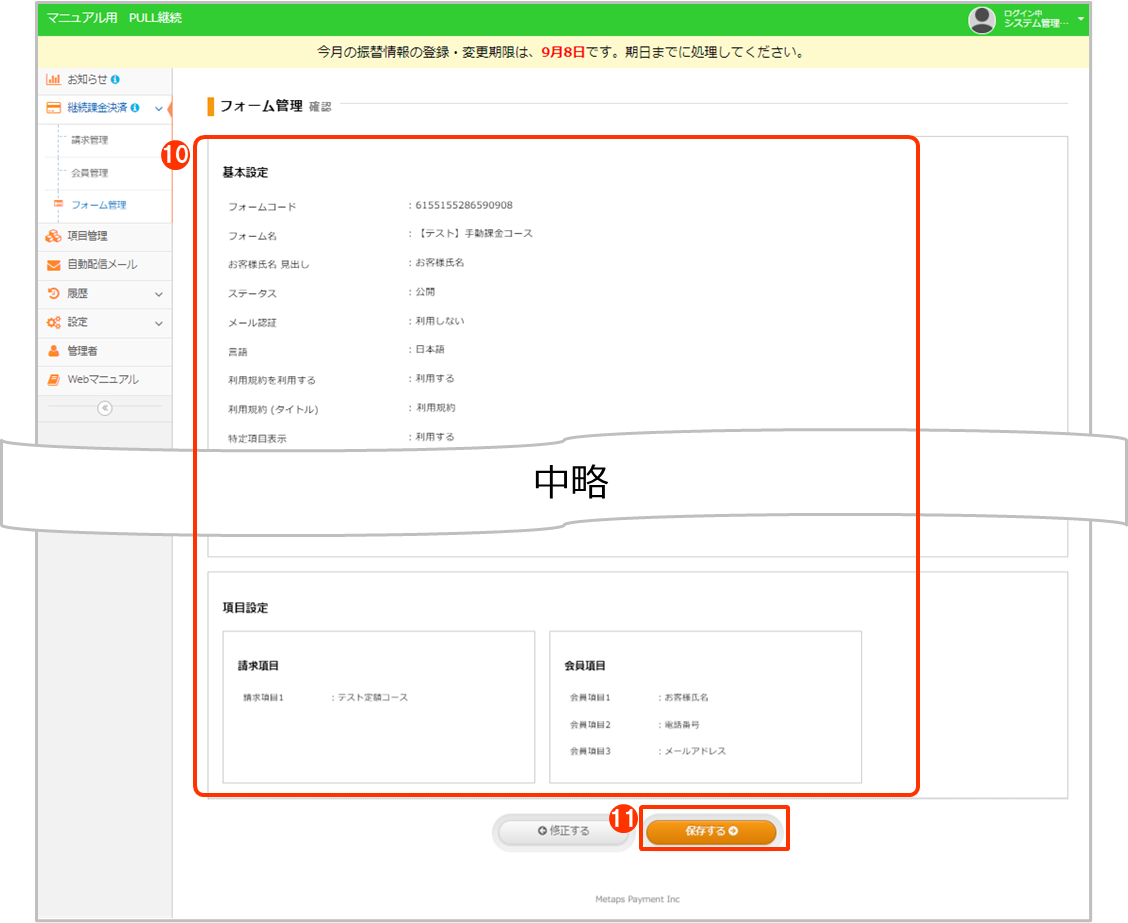Click the info badge next to お知らせ
This screenshot has height=923, width=1128.
pyautogui.click(x=116, y=79)
